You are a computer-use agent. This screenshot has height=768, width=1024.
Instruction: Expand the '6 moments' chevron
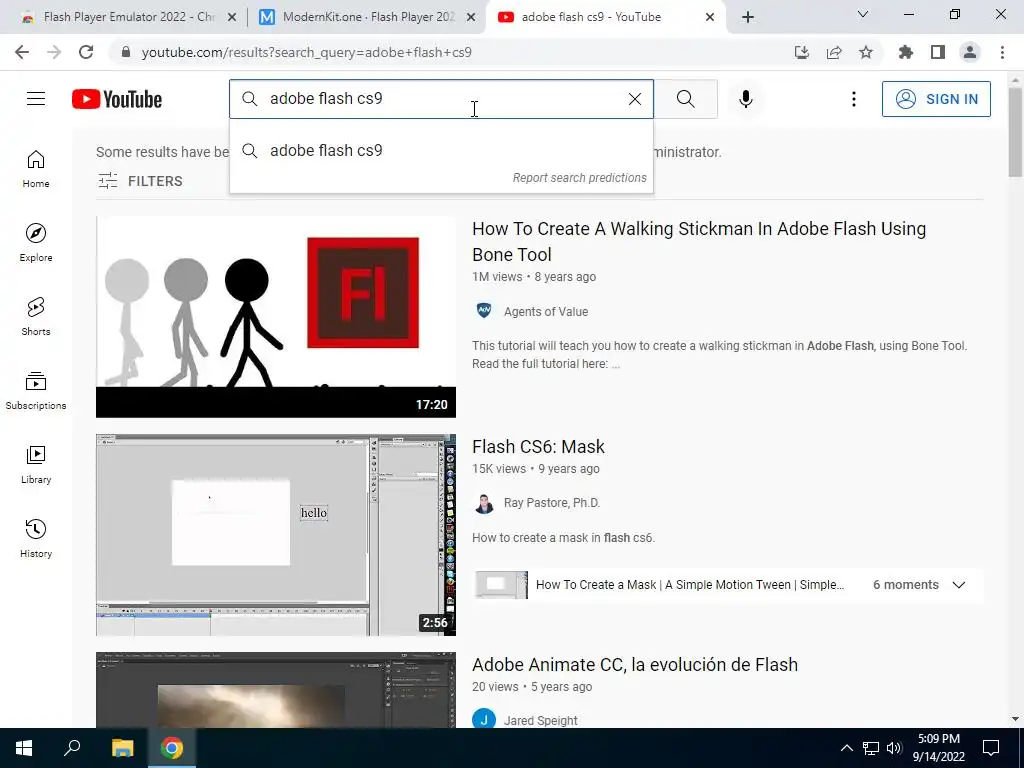coord(959,585)
